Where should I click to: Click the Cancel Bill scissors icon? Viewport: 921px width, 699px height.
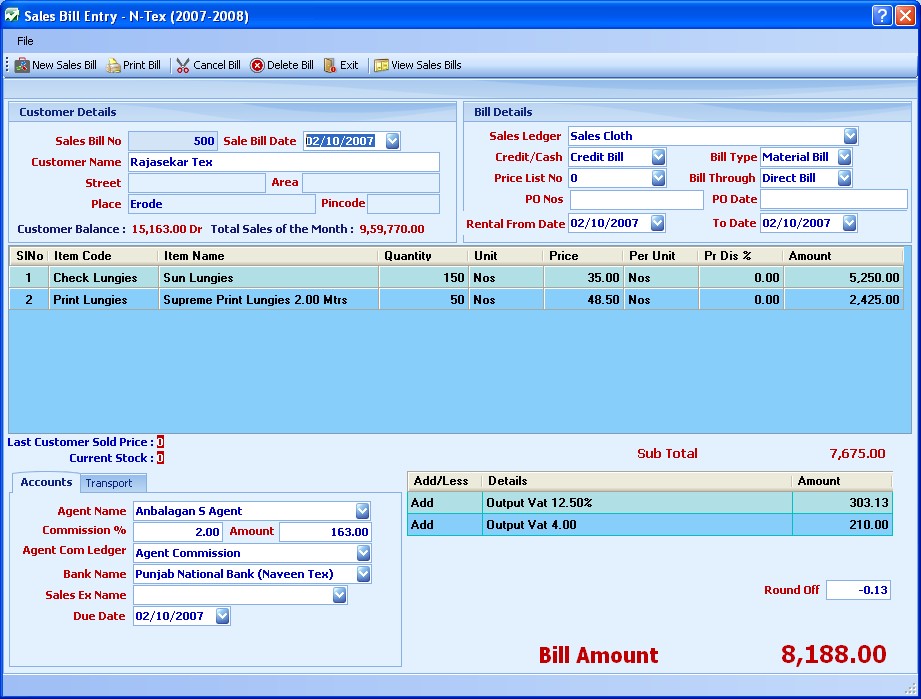(183, 65)
